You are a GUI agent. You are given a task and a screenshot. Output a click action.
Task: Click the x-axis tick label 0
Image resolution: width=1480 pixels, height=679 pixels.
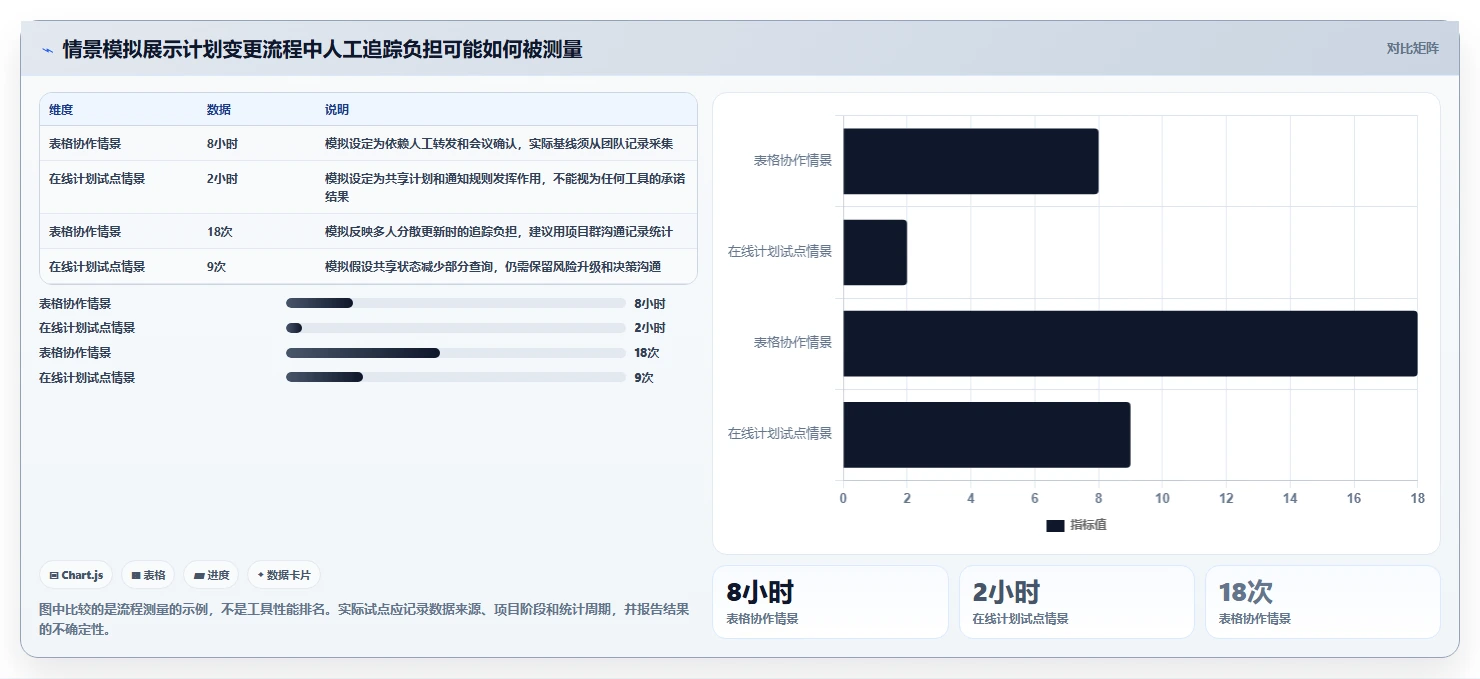843,498
